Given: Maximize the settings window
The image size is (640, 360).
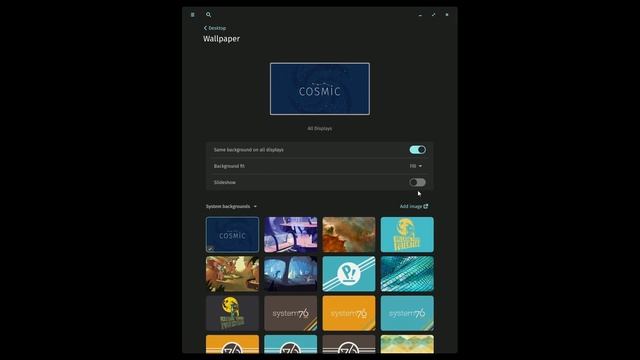Looking at the screenshot, I should point(433,15).
